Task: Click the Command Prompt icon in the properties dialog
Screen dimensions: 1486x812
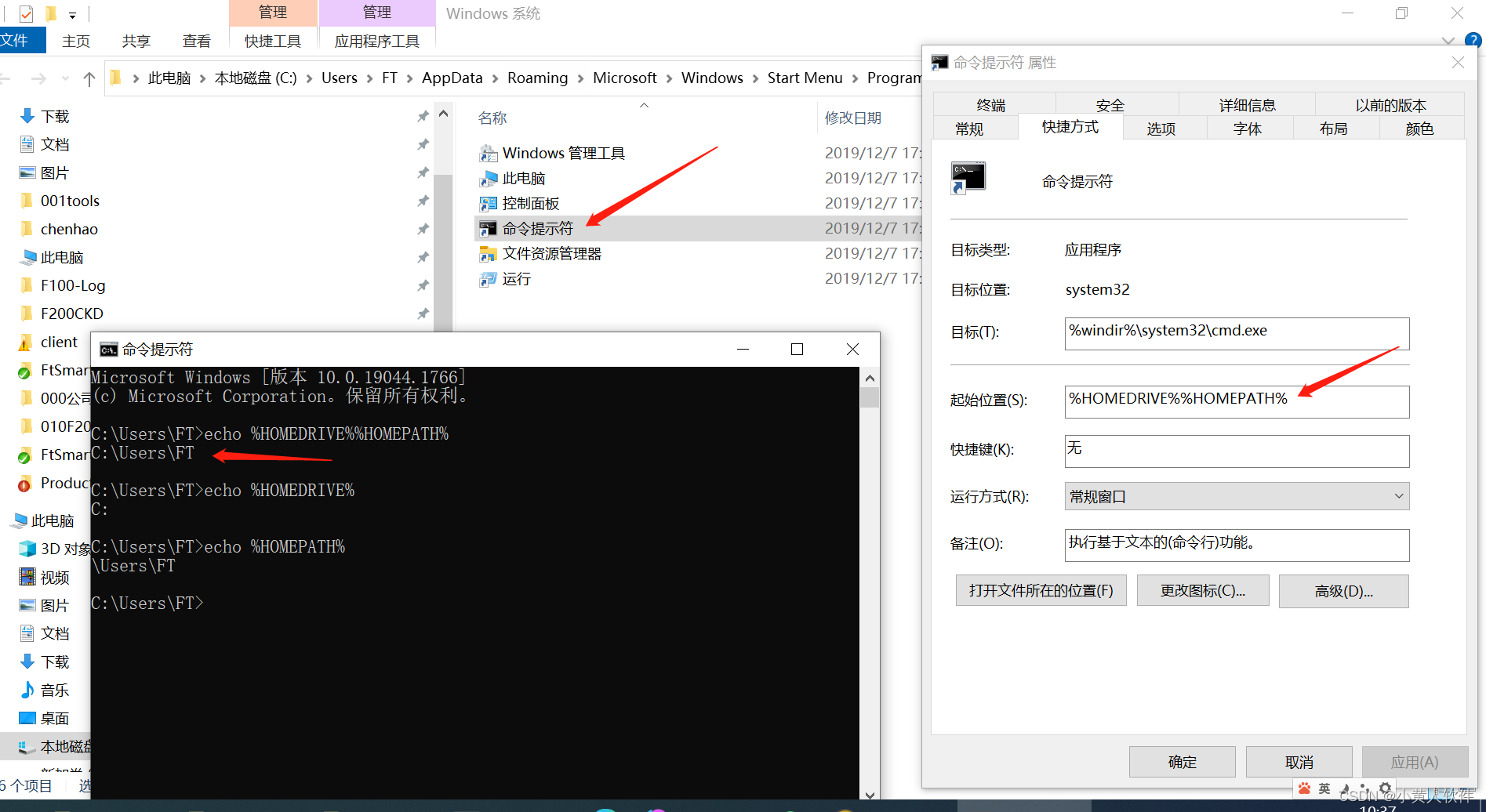Action: 968,176
